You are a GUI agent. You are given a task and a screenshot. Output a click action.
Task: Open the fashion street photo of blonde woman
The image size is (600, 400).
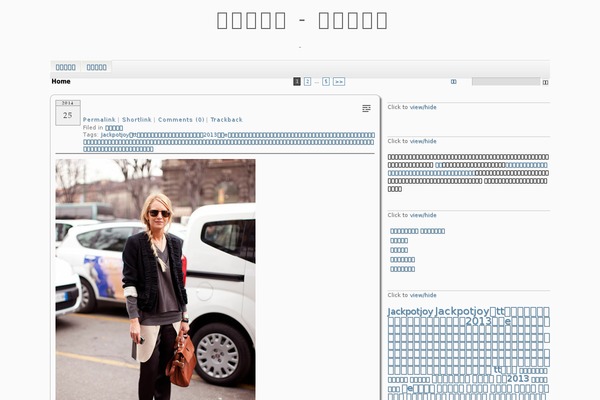click(x=155, y=279)
